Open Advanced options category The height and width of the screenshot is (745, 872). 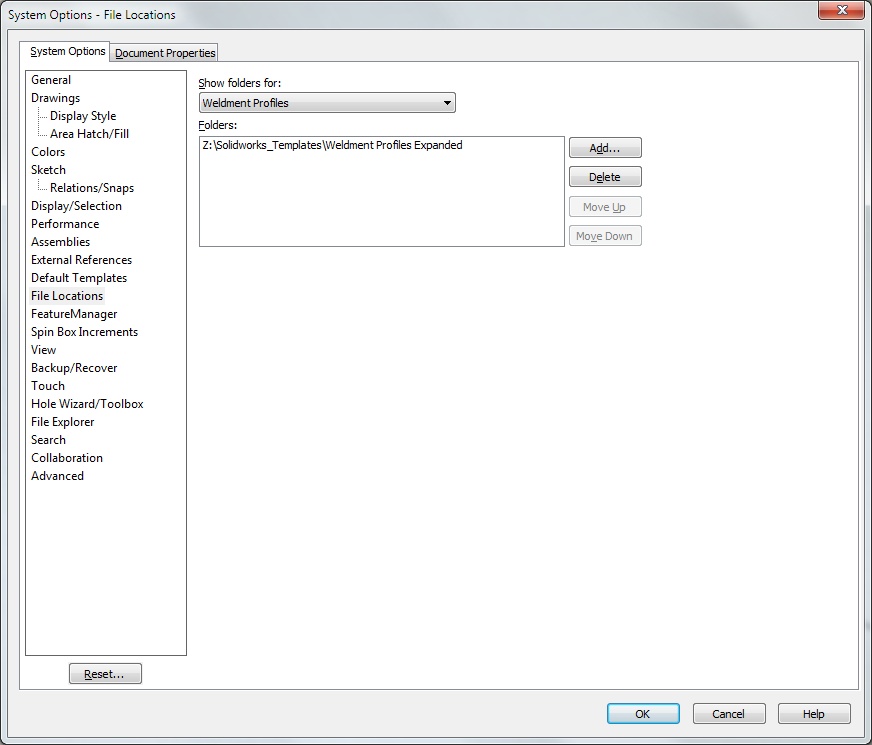[x=57, y=476]
